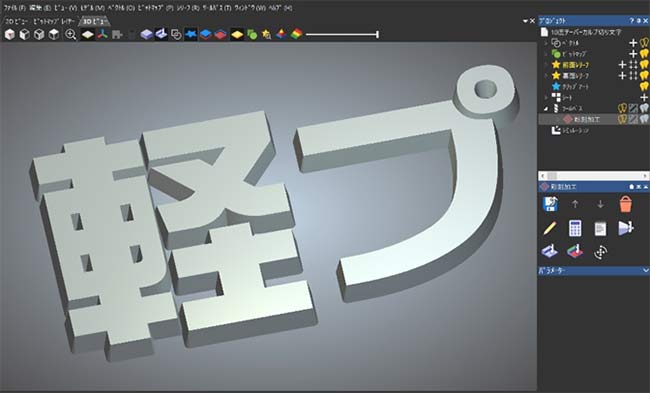
Task: Activate the zoom magnifier tool
Action: click(x=70, y=34)
